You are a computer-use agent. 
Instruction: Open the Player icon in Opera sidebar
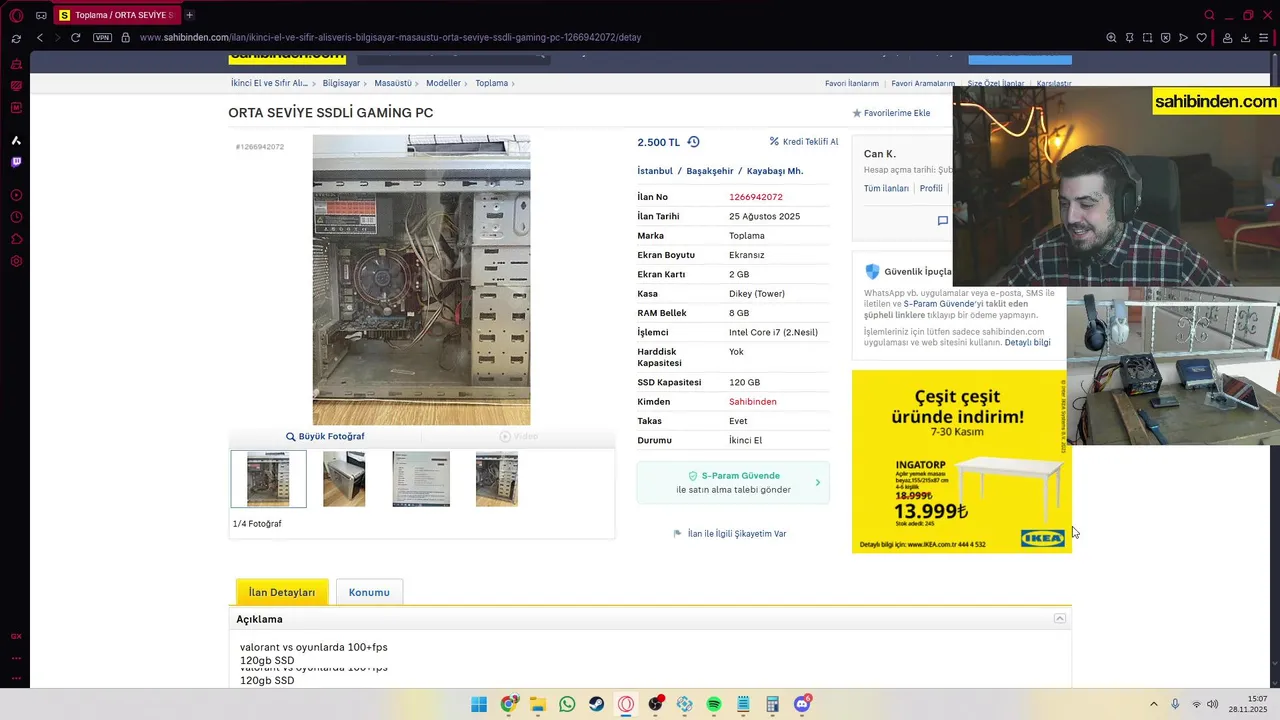point(16,195)
